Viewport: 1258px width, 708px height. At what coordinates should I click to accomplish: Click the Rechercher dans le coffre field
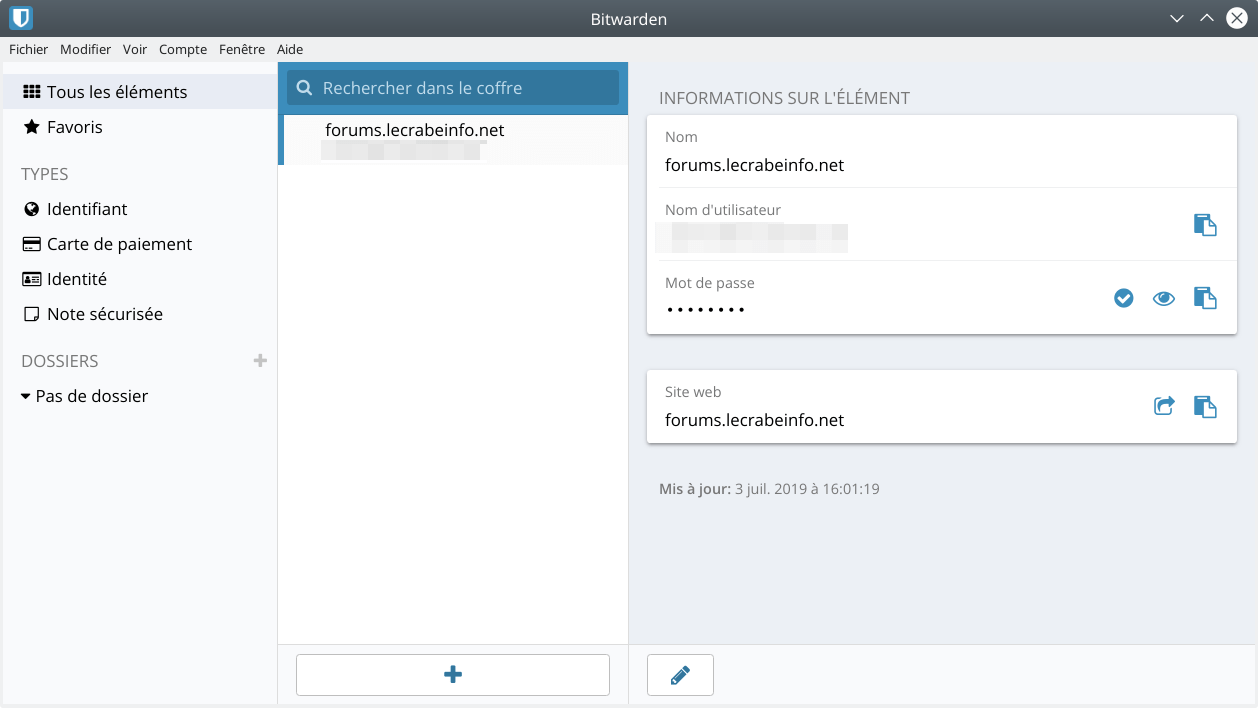pyautogui.click(x=453, y=88)
